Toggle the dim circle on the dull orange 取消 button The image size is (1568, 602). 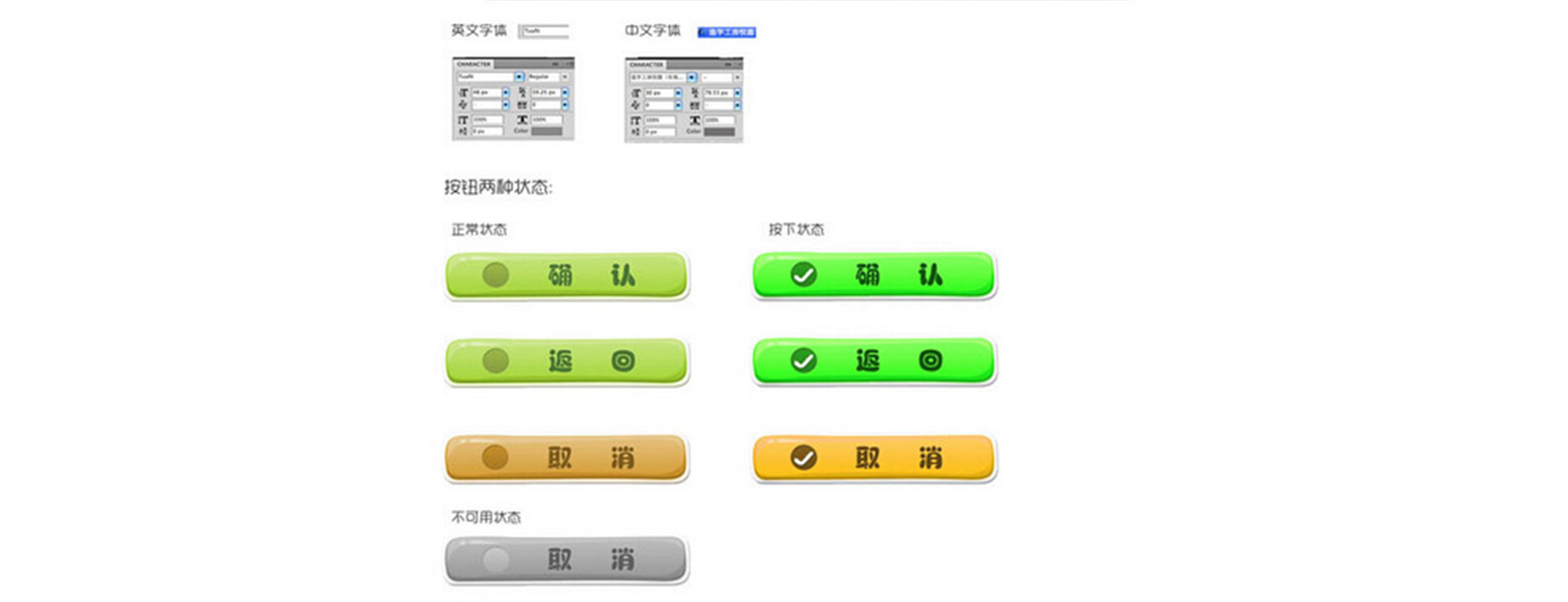coord(496,457)
